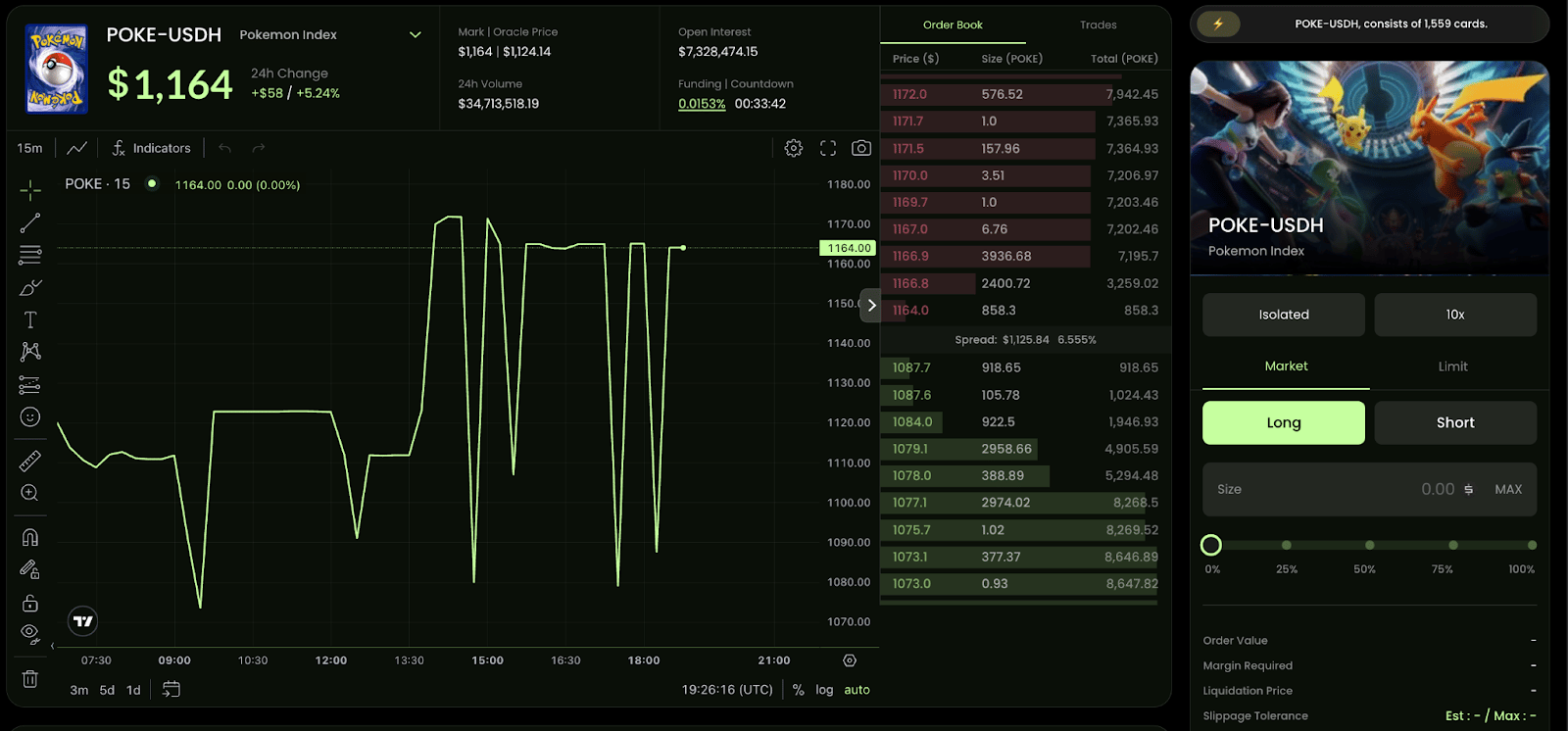1568x731 pixels.
Task: Click the lightning bolt icon in the banner
Action: [x=1218, y=24]
